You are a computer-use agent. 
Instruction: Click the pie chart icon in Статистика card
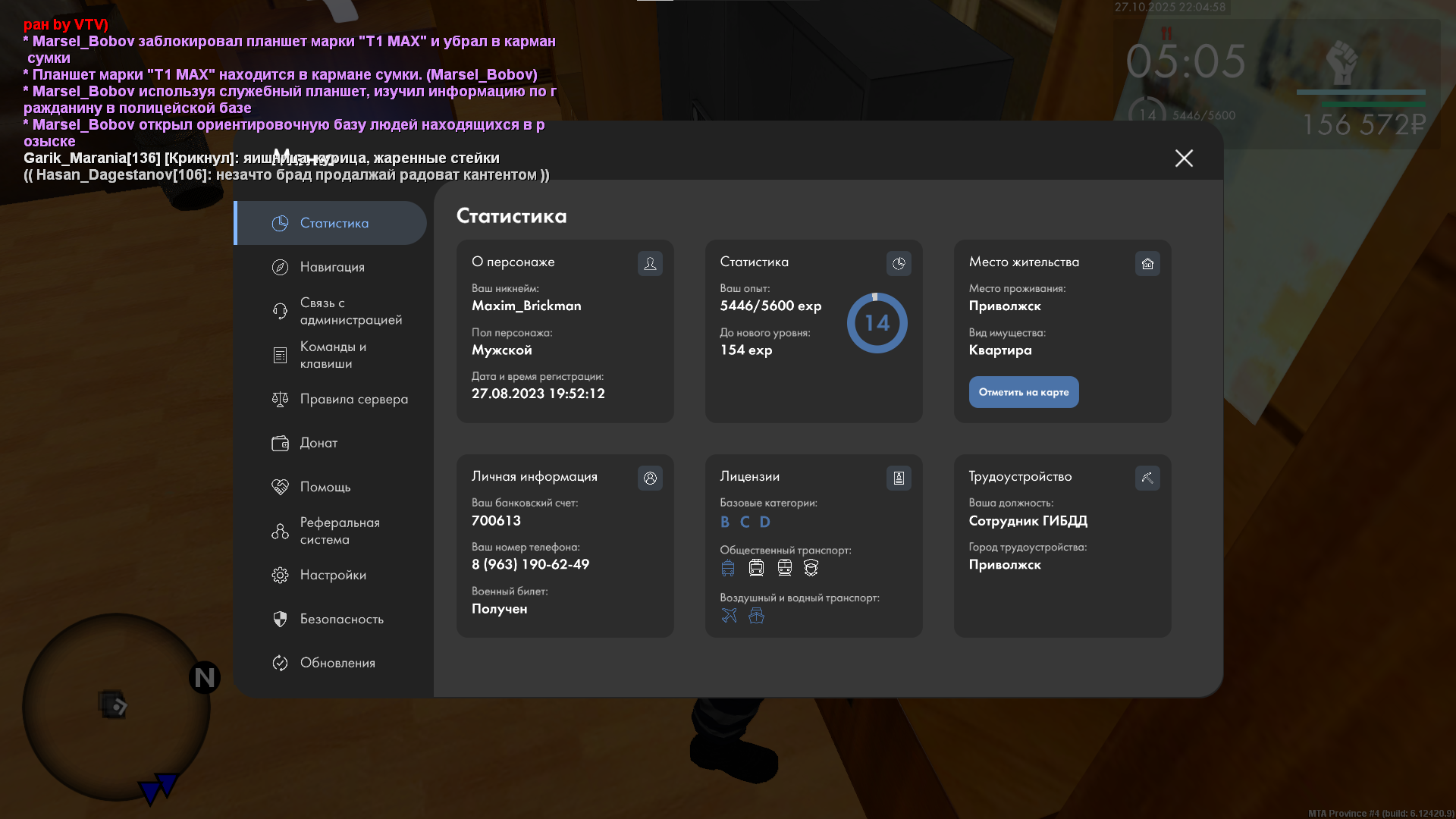tap(899, 263)
